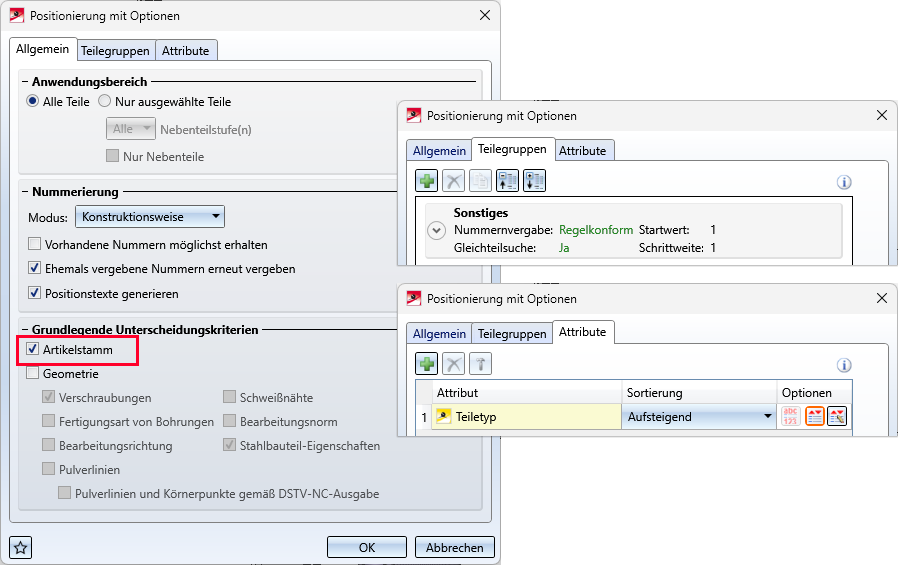898x565 pixels.
Task: Enable the Geometrie checkbox
Action: tap(34, 374)
